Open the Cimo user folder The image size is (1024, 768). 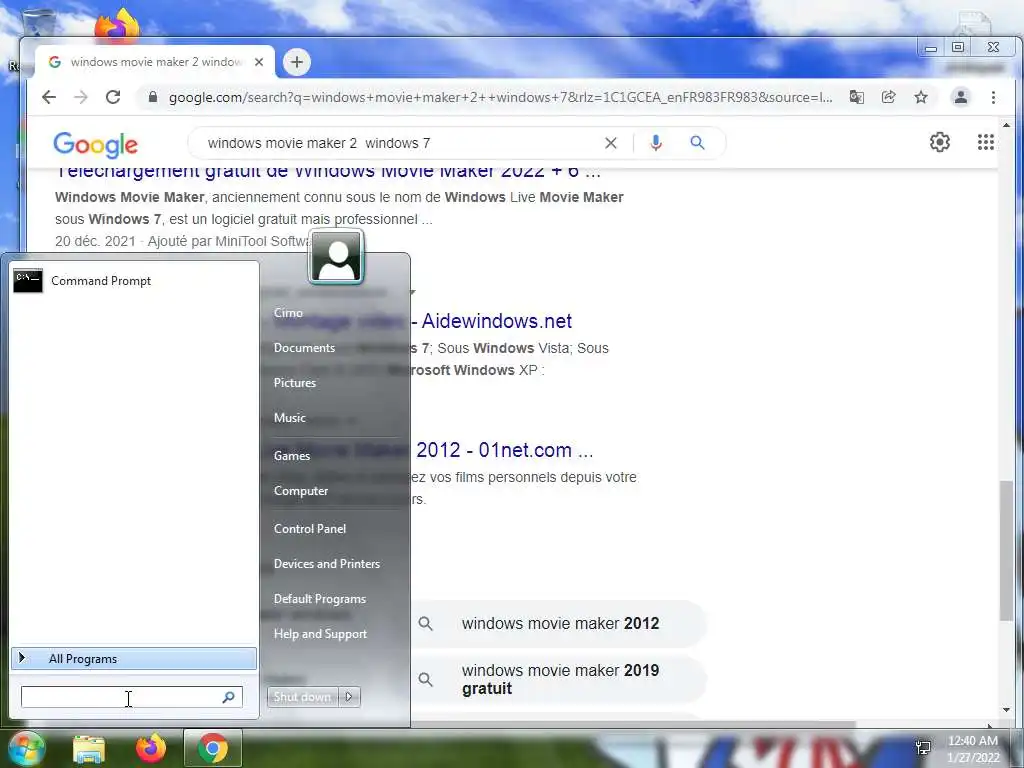coord(288,313)
